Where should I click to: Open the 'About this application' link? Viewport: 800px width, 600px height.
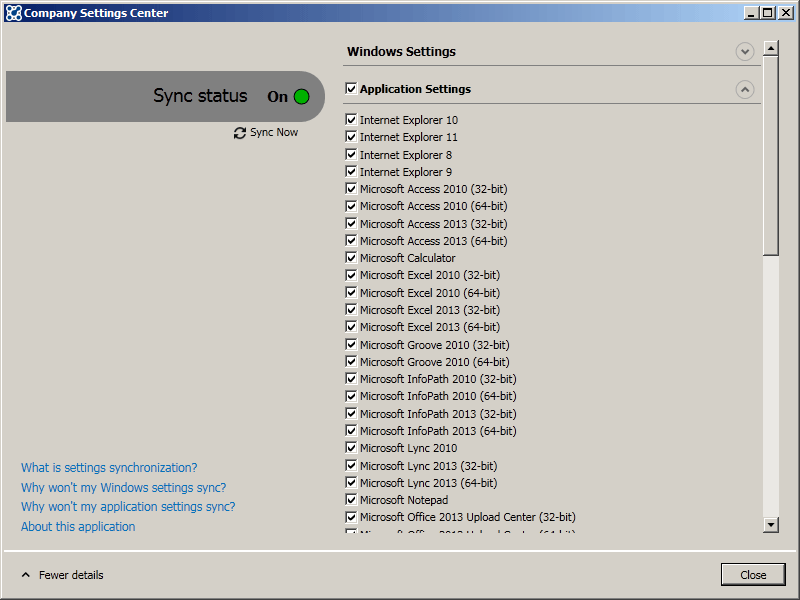pos(78,527)
